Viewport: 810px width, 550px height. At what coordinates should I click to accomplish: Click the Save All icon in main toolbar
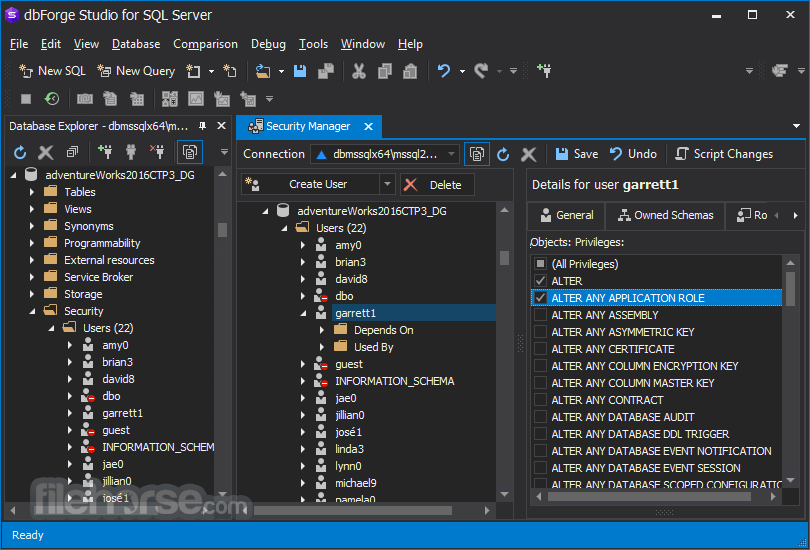[x=325, y=71]
